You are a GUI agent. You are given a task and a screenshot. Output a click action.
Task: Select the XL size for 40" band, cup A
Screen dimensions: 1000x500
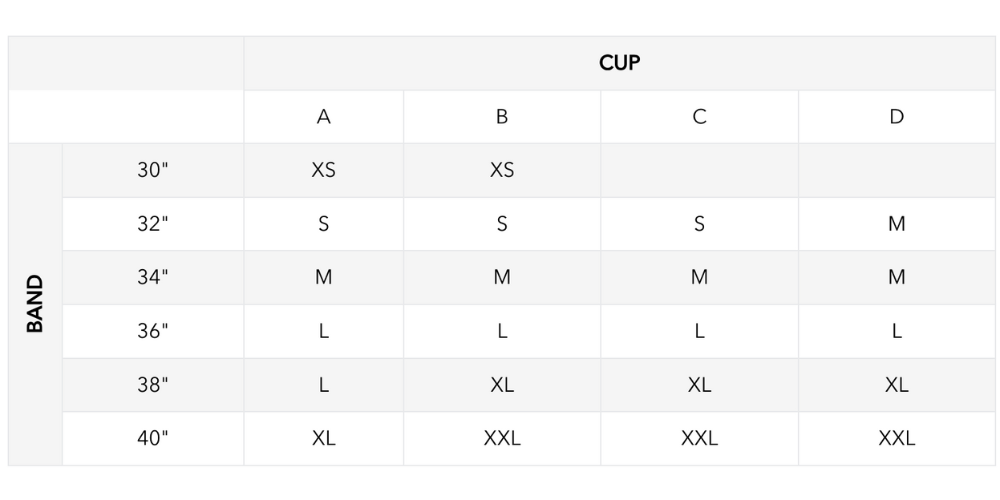click(323, 438)
